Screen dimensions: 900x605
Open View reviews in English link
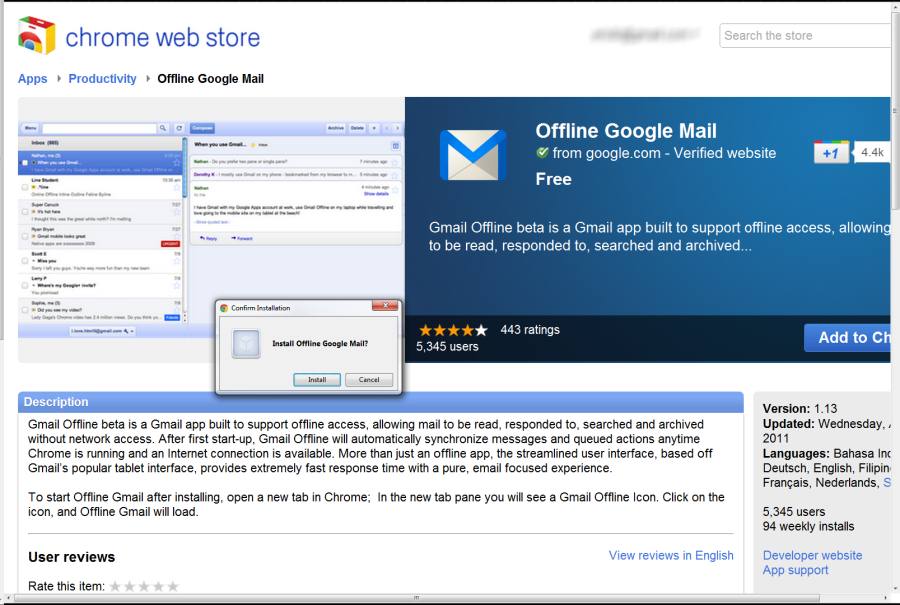[x=671, y=555]
